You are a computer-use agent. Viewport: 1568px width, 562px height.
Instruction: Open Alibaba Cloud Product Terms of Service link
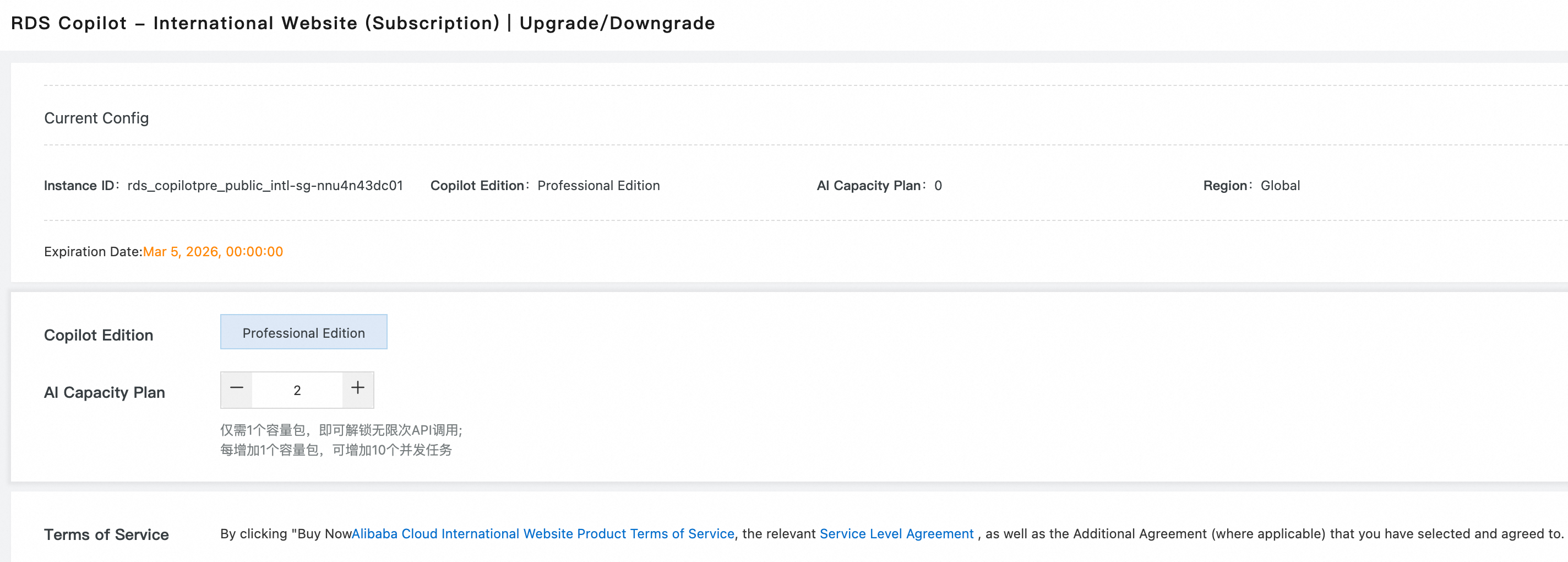pos(543,534)
